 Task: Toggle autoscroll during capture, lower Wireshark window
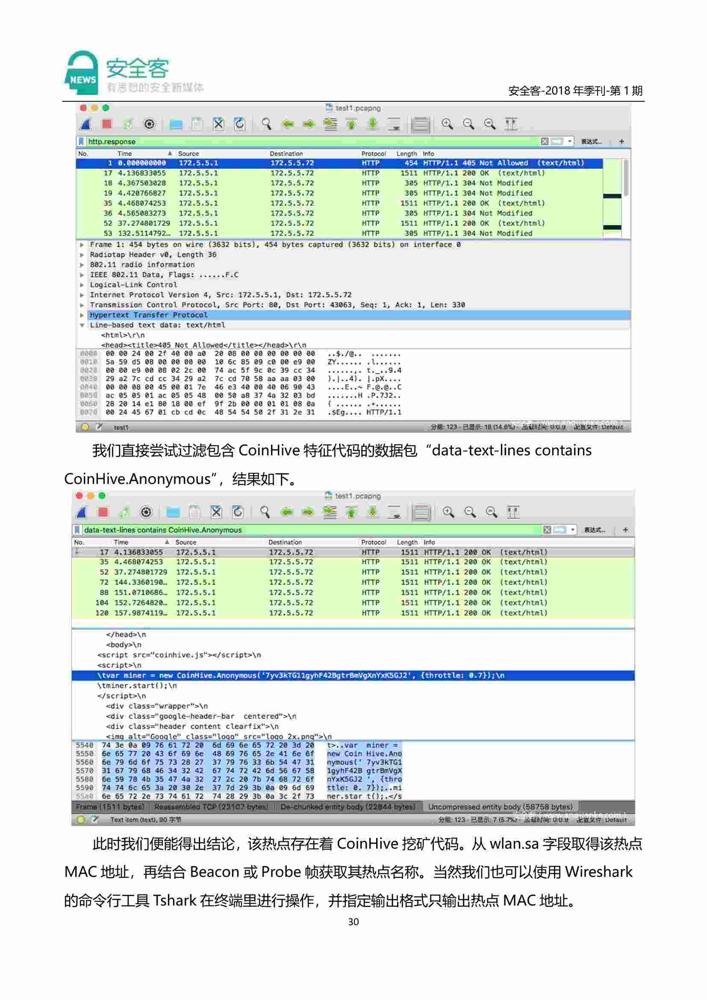coord(394,511)
